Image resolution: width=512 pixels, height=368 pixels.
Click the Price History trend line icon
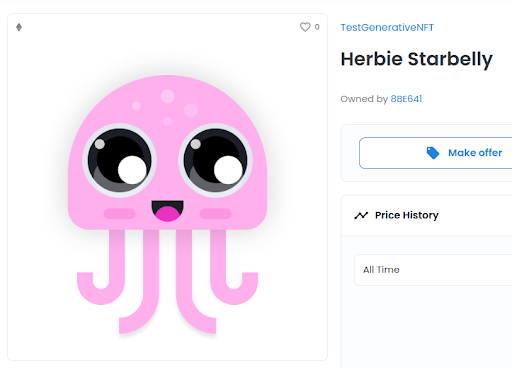click(x=361, y=215)
